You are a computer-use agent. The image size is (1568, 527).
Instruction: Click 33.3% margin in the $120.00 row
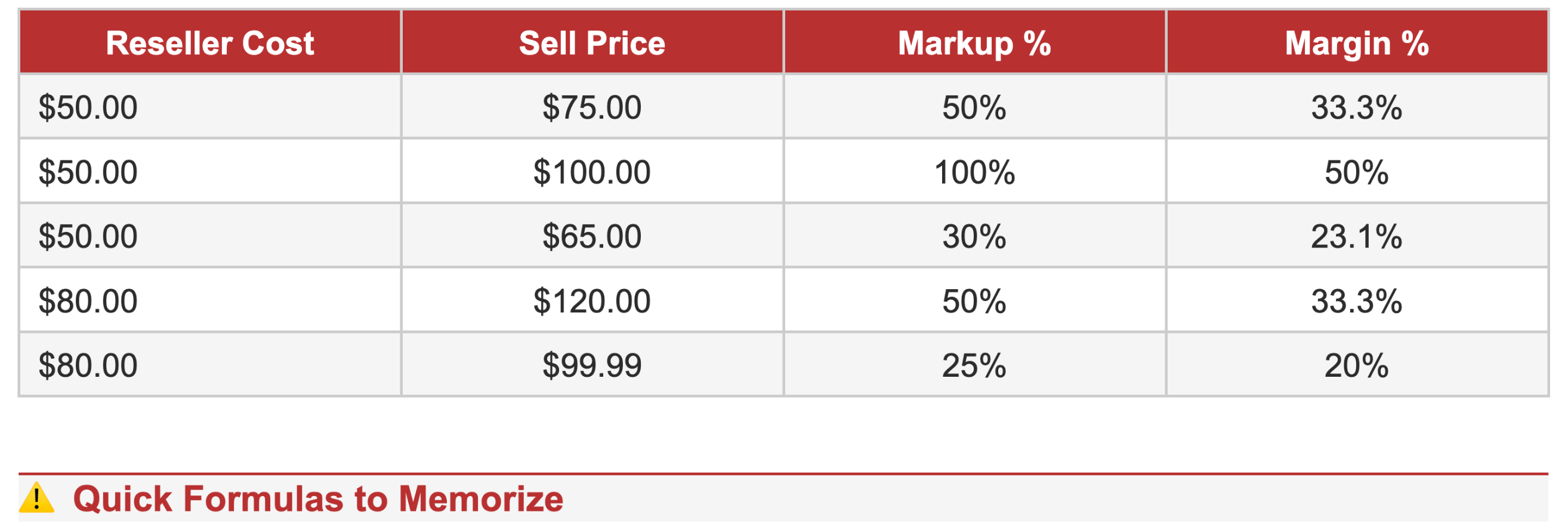[1356, 301]
